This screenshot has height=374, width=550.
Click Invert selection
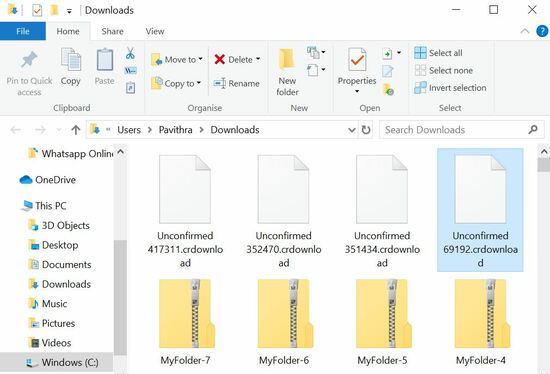[x=450, y=88]
